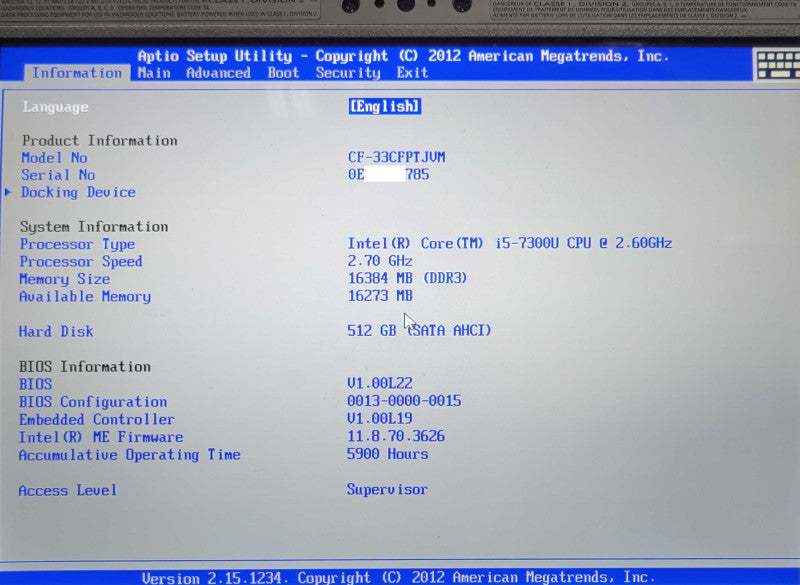Select model value CF-33CFPTJVM
Viewport: 800px width, 585px height.
(x=396, y=157)
